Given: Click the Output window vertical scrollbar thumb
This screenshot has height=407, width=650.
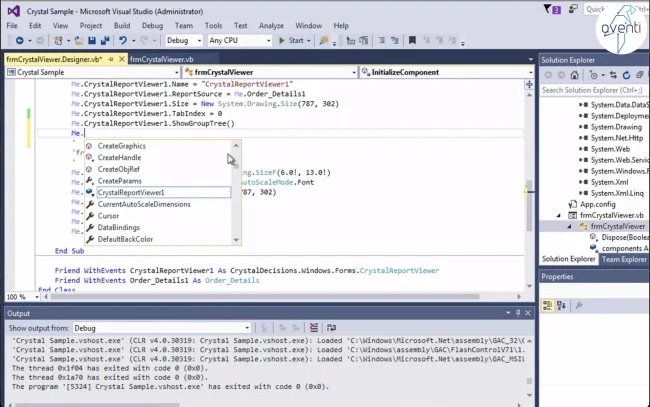Looking at the screenshot, I should (x=529, y=381).
